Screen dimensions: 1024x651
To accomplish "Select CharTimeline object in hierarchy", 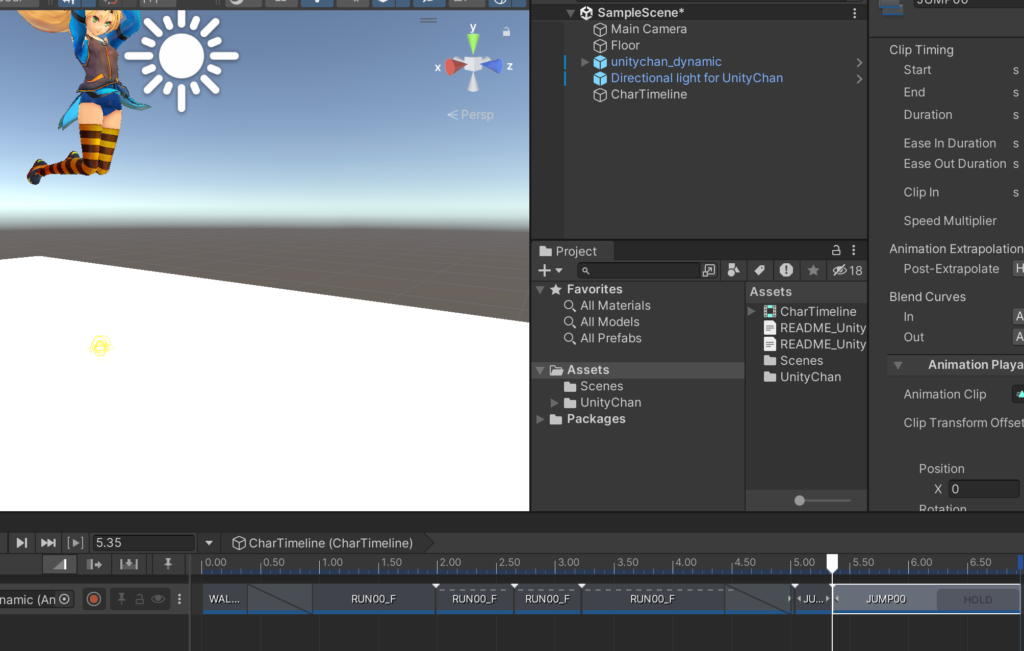I will 648,94.
